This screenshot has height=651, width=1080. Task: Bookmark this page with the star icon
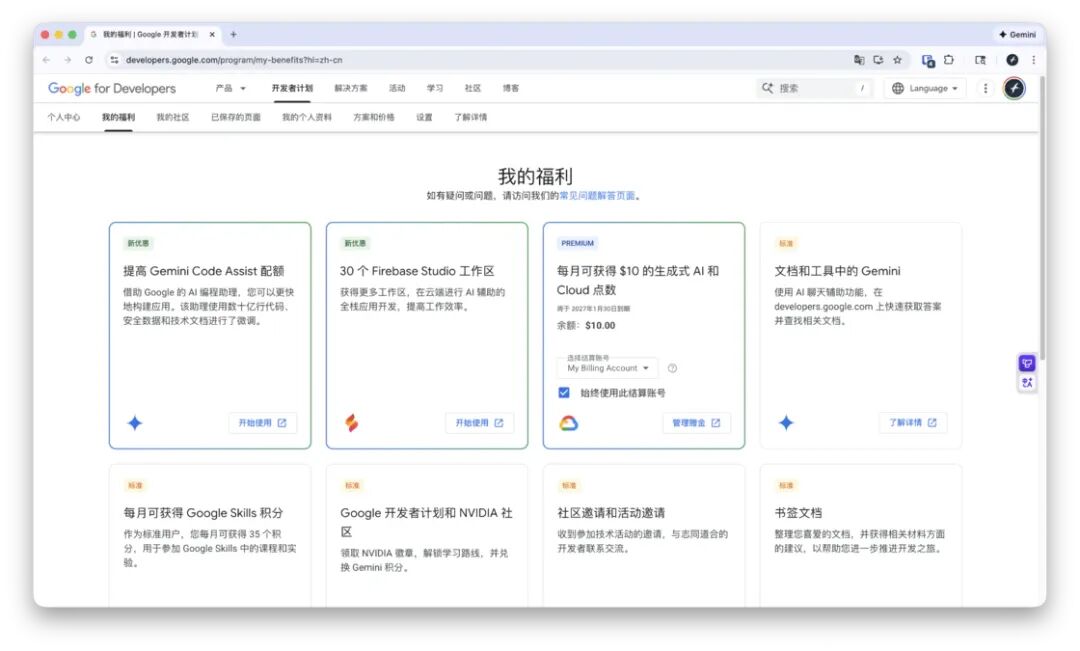point(897,60)
